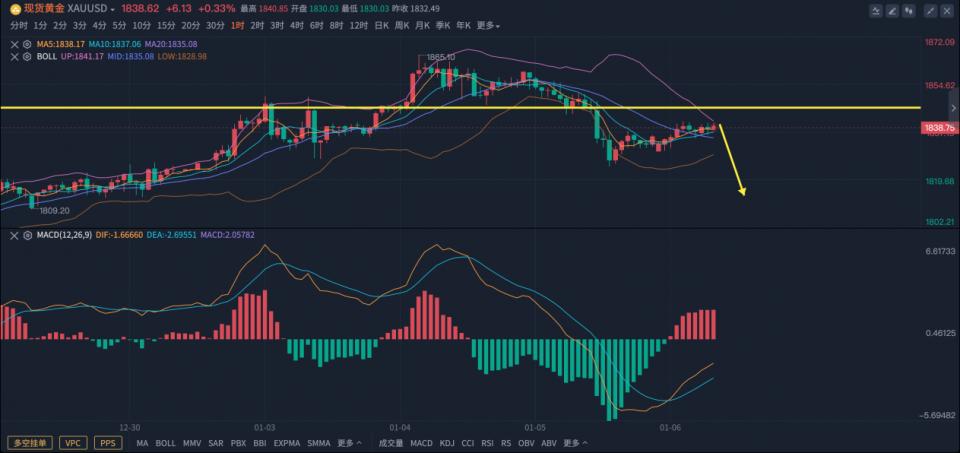This screenshot has height=453, width=960.
Task: Toggle the PPS overlay button
Action: 108,443
